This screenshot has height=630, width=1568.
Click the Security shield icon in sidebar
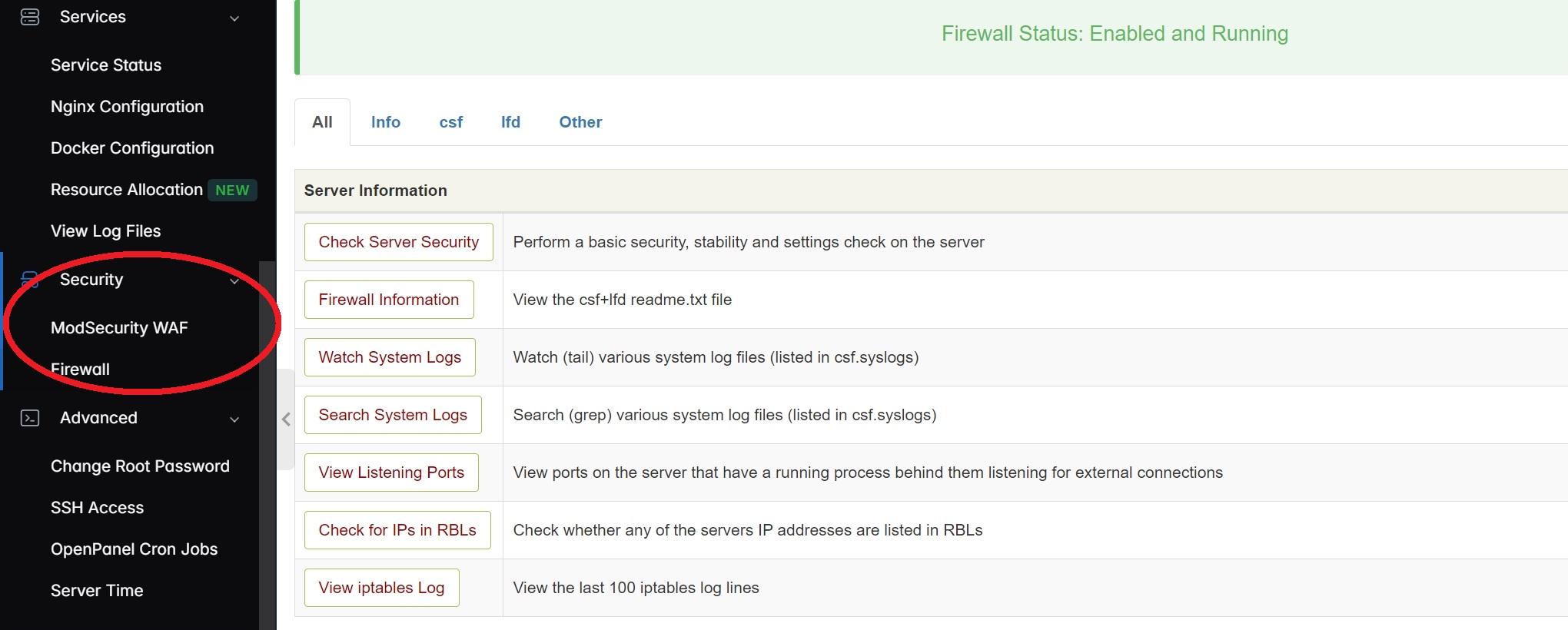coord(30,280)
